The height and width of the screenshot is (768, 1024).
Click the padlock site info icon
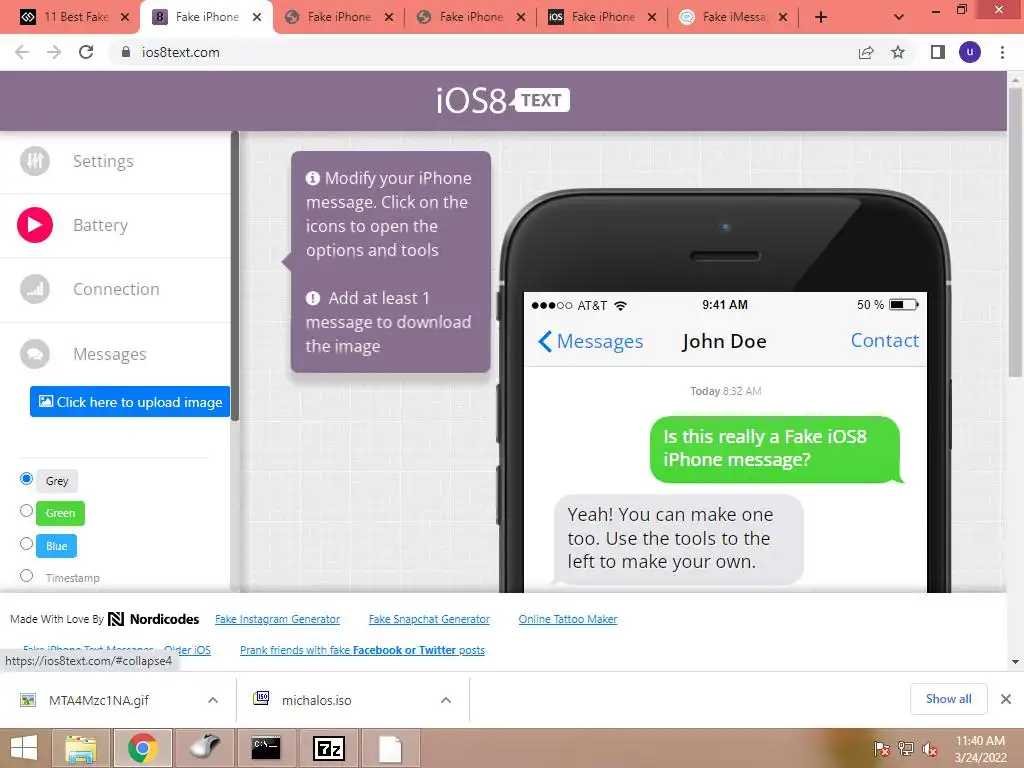pyautogui.click(x=125, y=52)
